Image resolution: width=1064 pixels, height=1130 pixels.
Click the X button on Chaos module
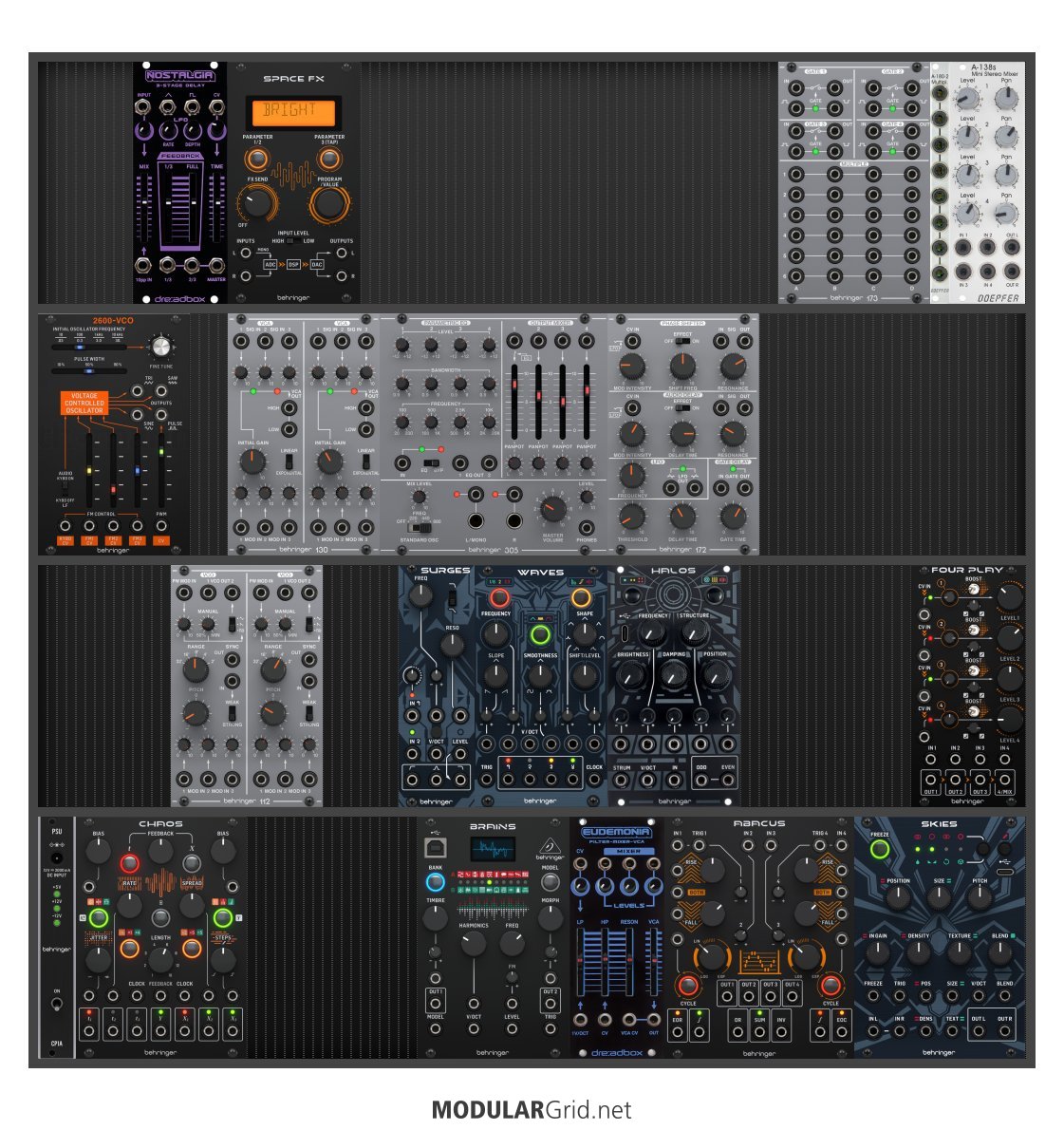pos(192,863)
